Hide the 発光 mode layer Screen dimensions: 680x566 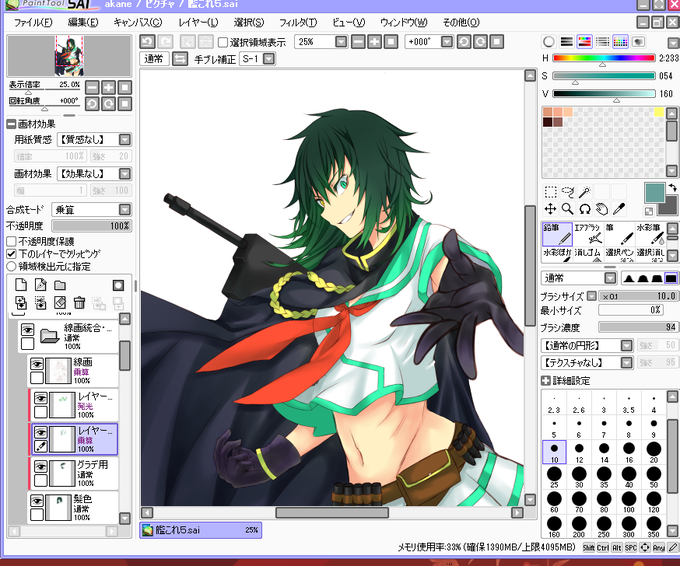tap(40, 398)
